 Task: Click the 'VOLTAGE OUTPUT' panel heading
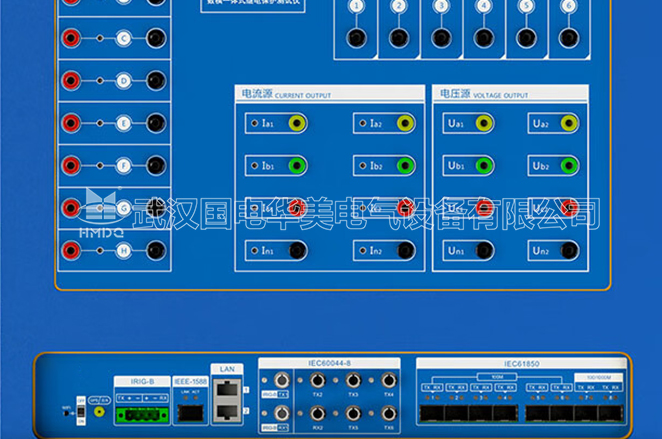[501, 96]
